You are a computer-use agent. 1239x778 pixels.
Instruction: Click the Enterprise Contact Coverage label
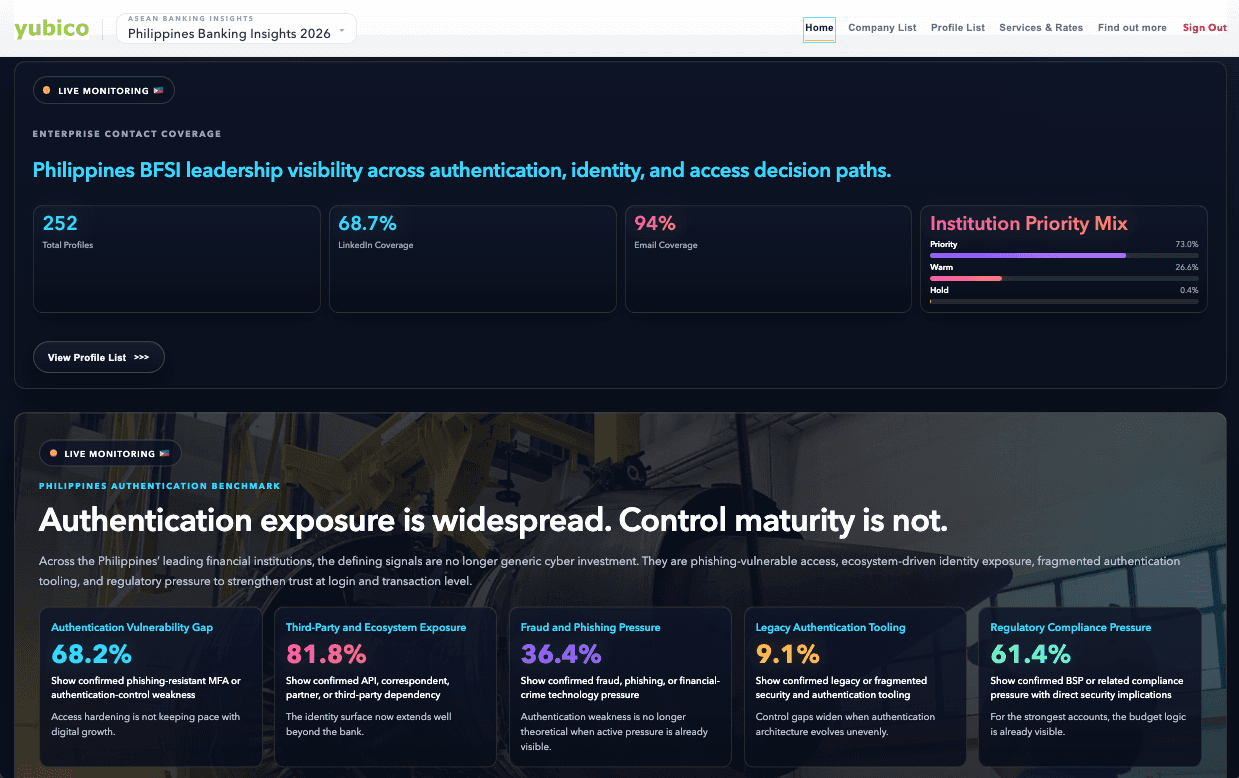tap(127, 134)
